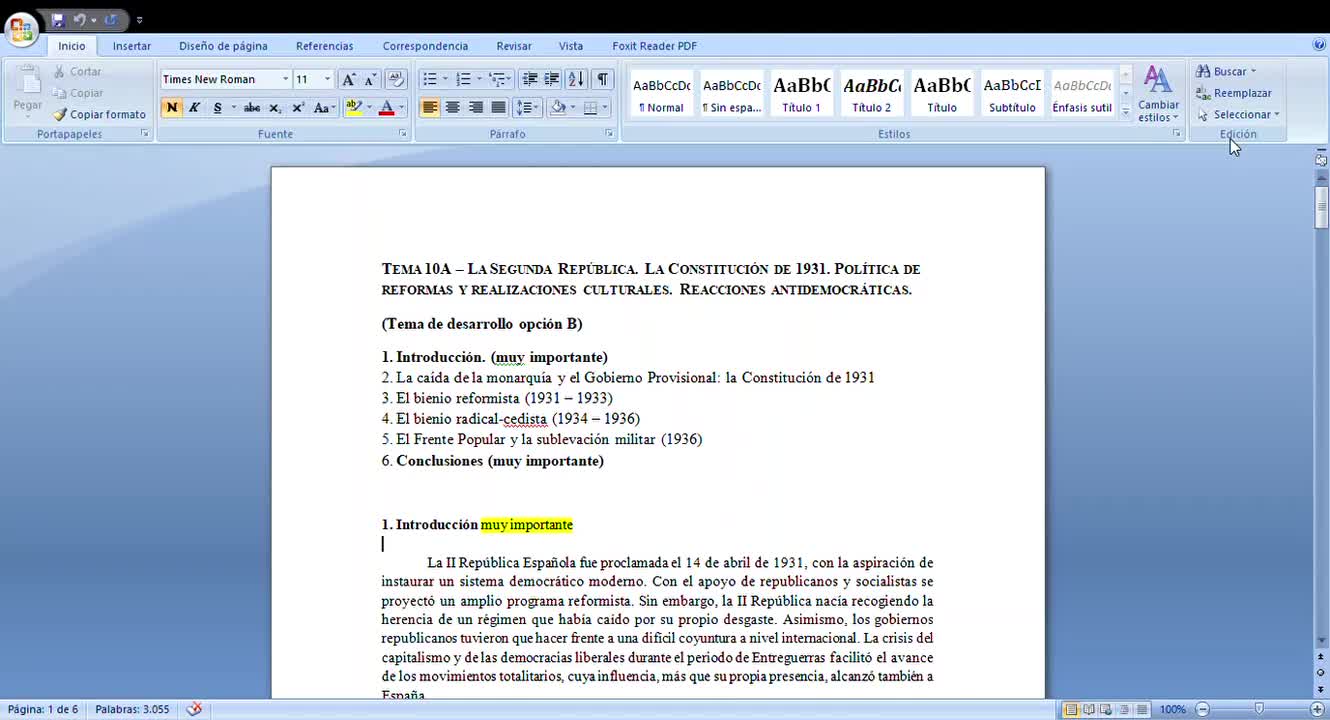Viewport: 1330px width, 720px height.
Task: Switch to Diseño de página tab
Action: pos(223,46)
